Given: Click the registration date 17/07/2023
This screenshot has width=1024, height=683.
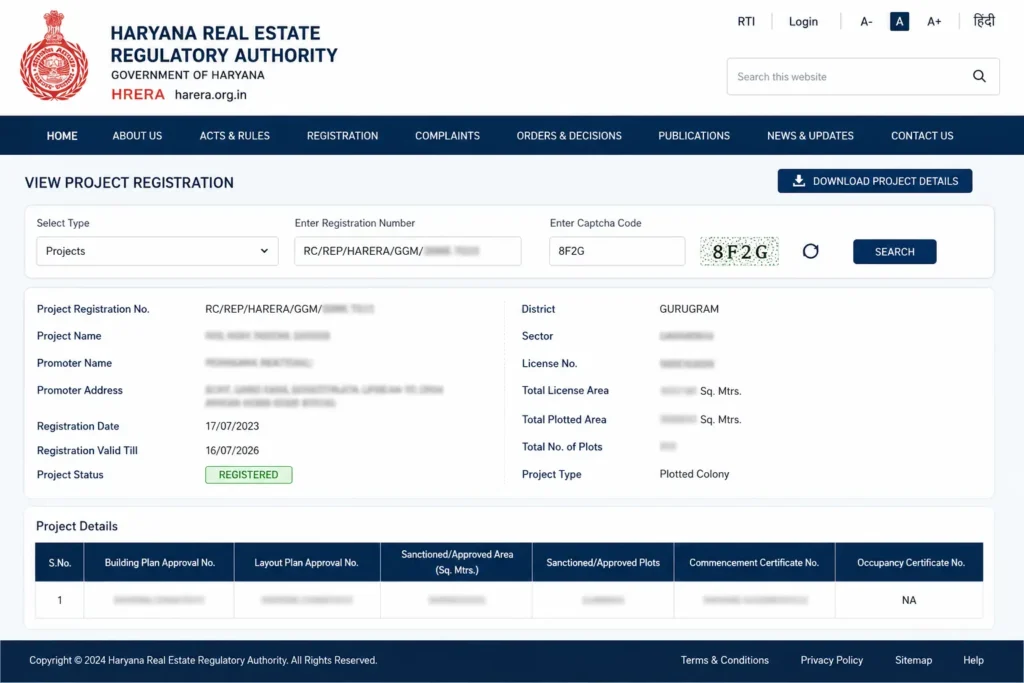Looking at the screenshot, I should pyautogui.click(x=232, y=426).
